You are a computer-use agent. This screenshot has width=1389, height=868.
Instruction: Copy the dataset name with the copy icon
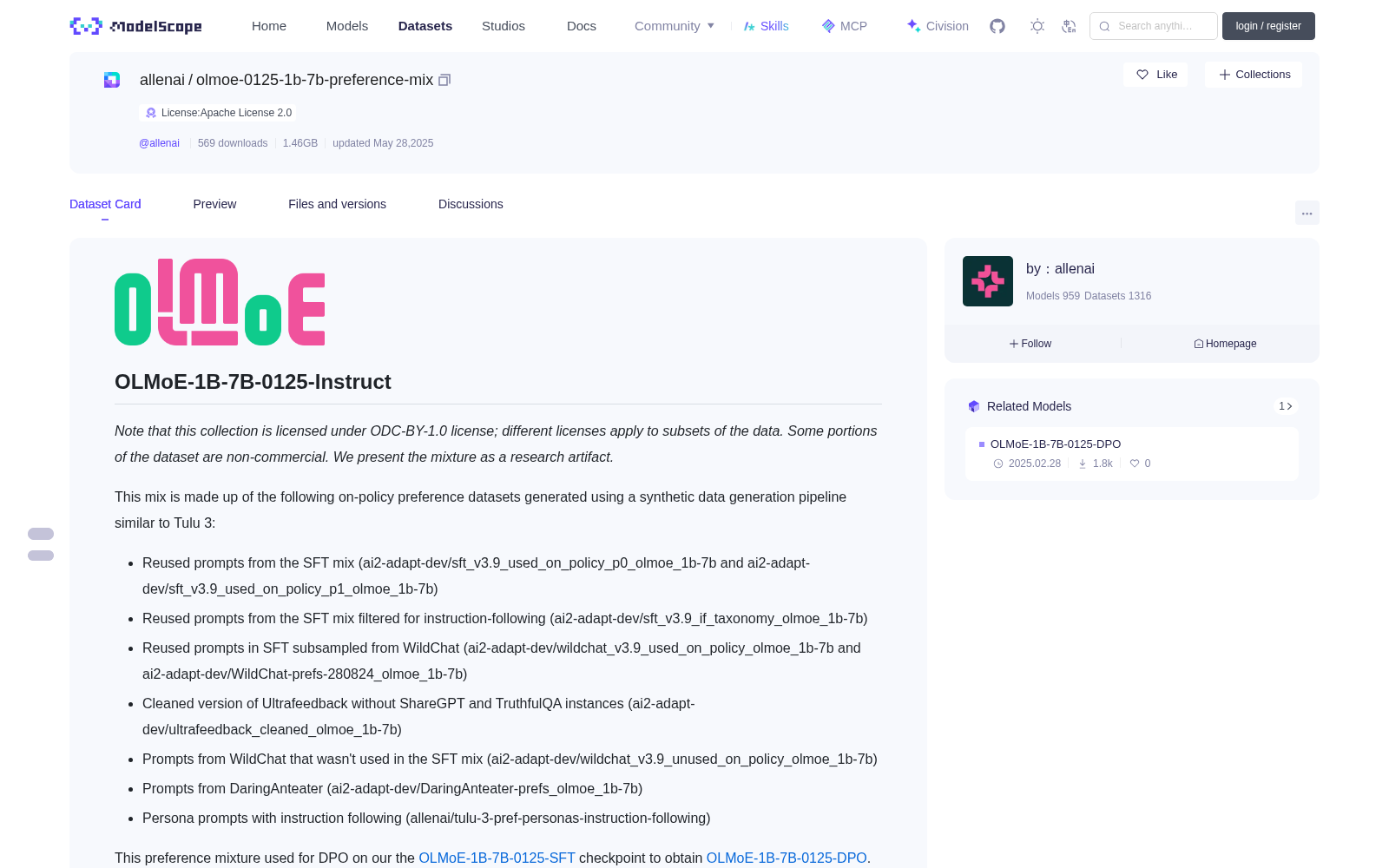(444, 80)
